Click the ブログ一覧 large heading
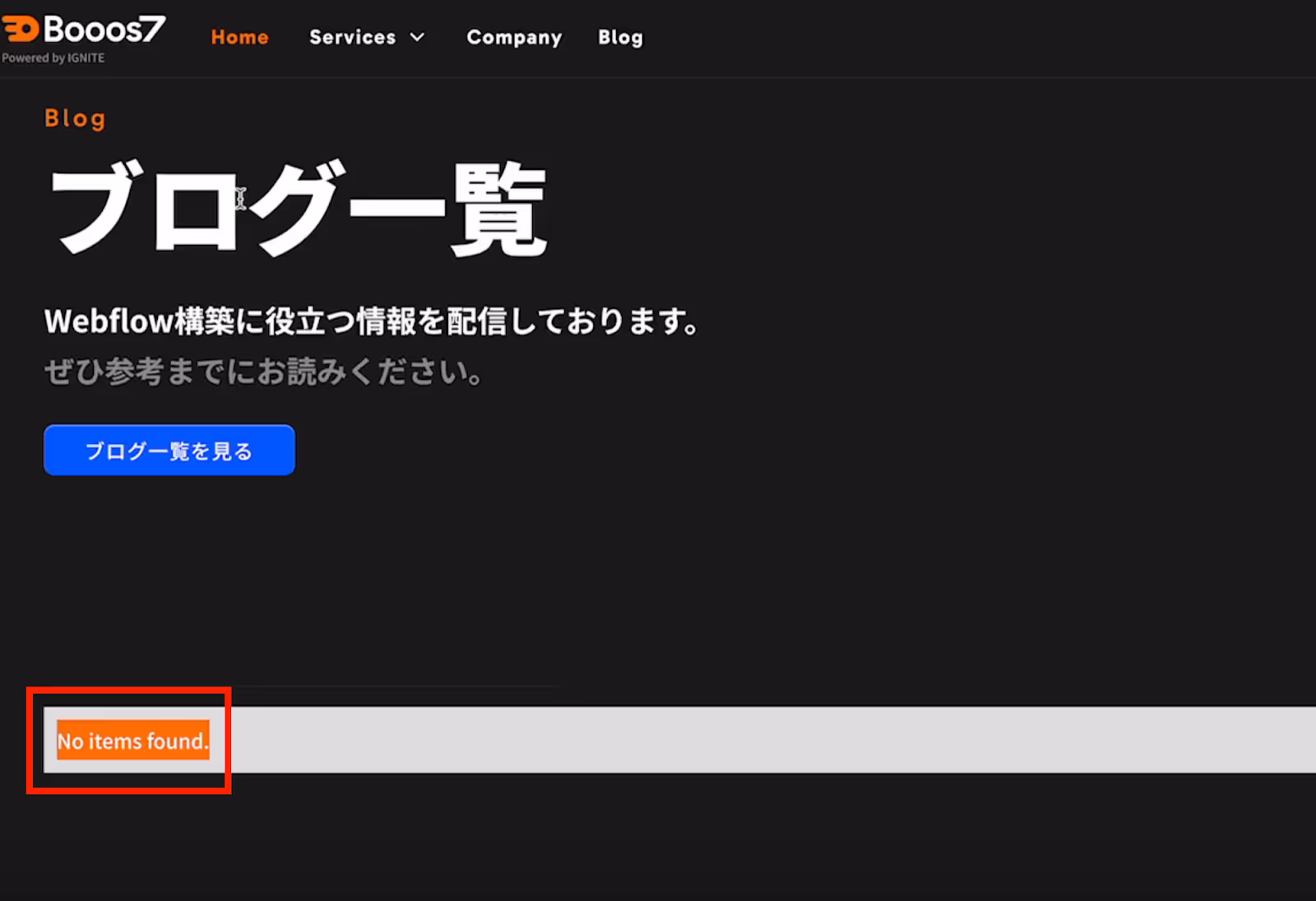The width and height of the screenshot is (1316, 901). tap(298, 209)
